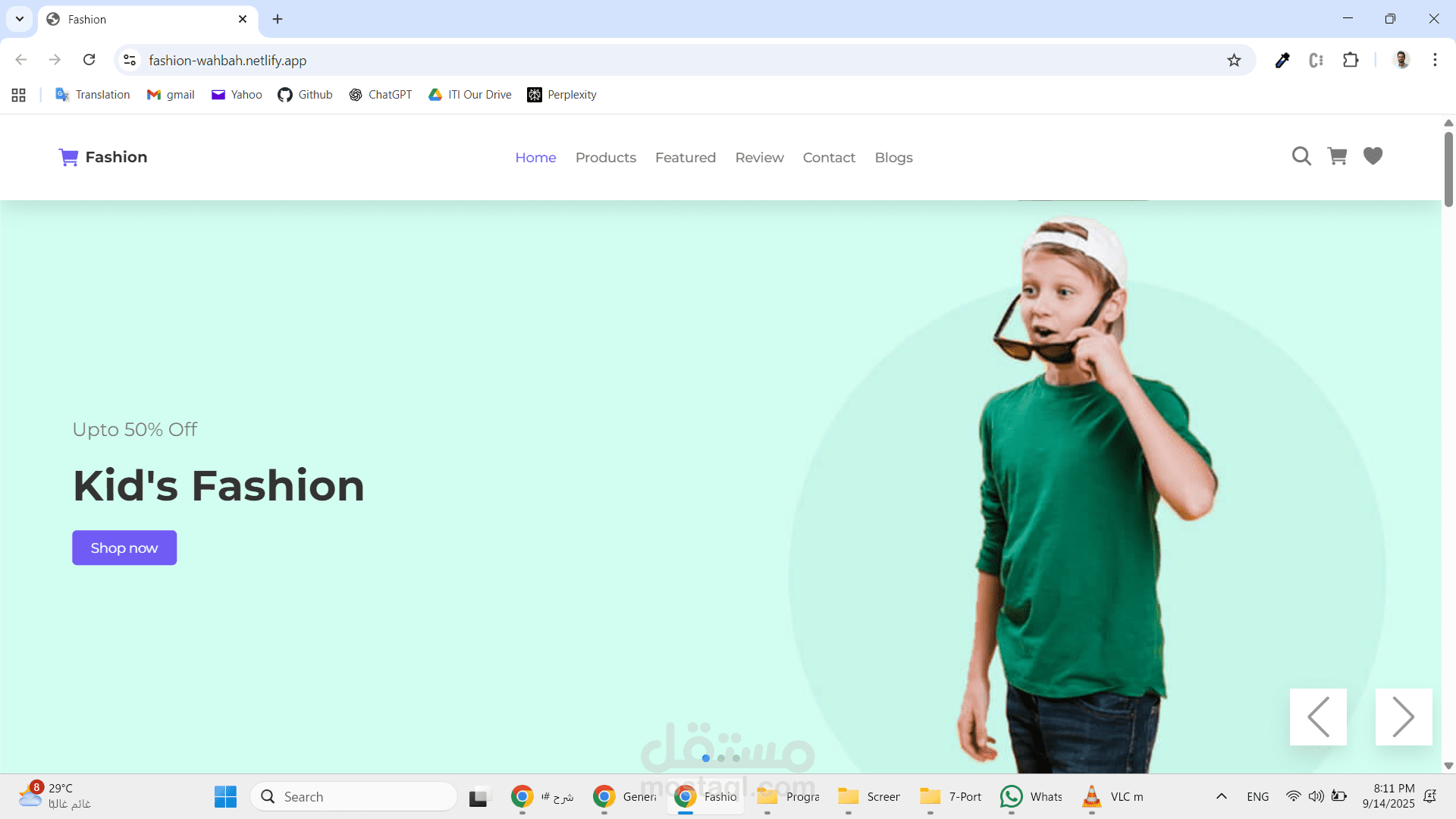Open the Wi-Fi network icon in tray
Viewport: 1456px width, 819px height.
(x=1293, y=796)
